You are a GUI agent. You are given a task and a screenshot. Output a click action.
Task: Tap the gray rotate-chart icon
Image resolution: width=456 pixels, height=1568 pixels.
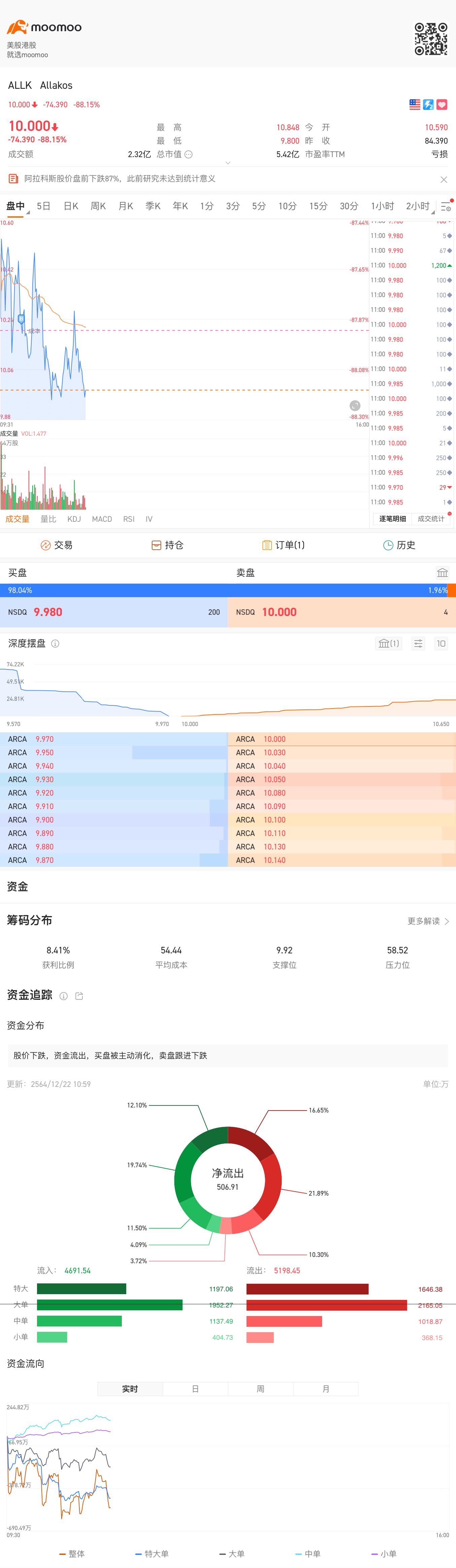click(x=355, y=405)
